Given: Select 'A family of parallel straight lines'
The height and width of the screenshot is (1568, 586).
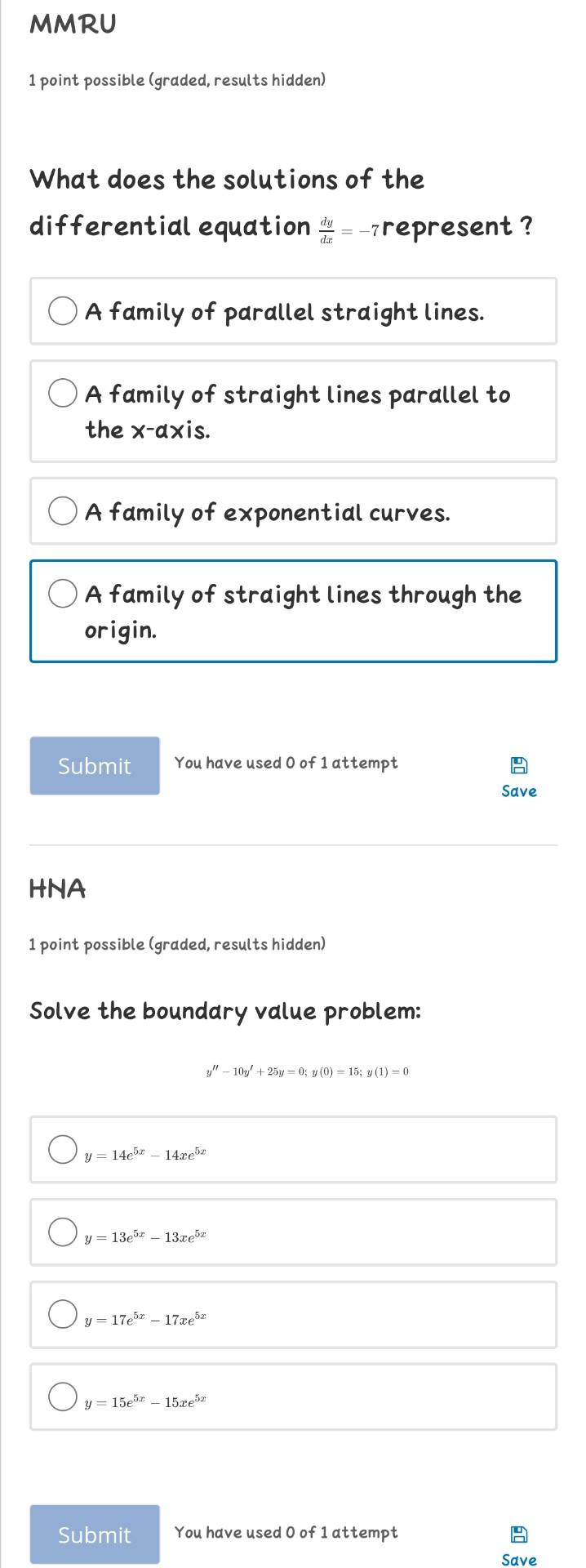Looking at the screenshot, I should point(62,310).
